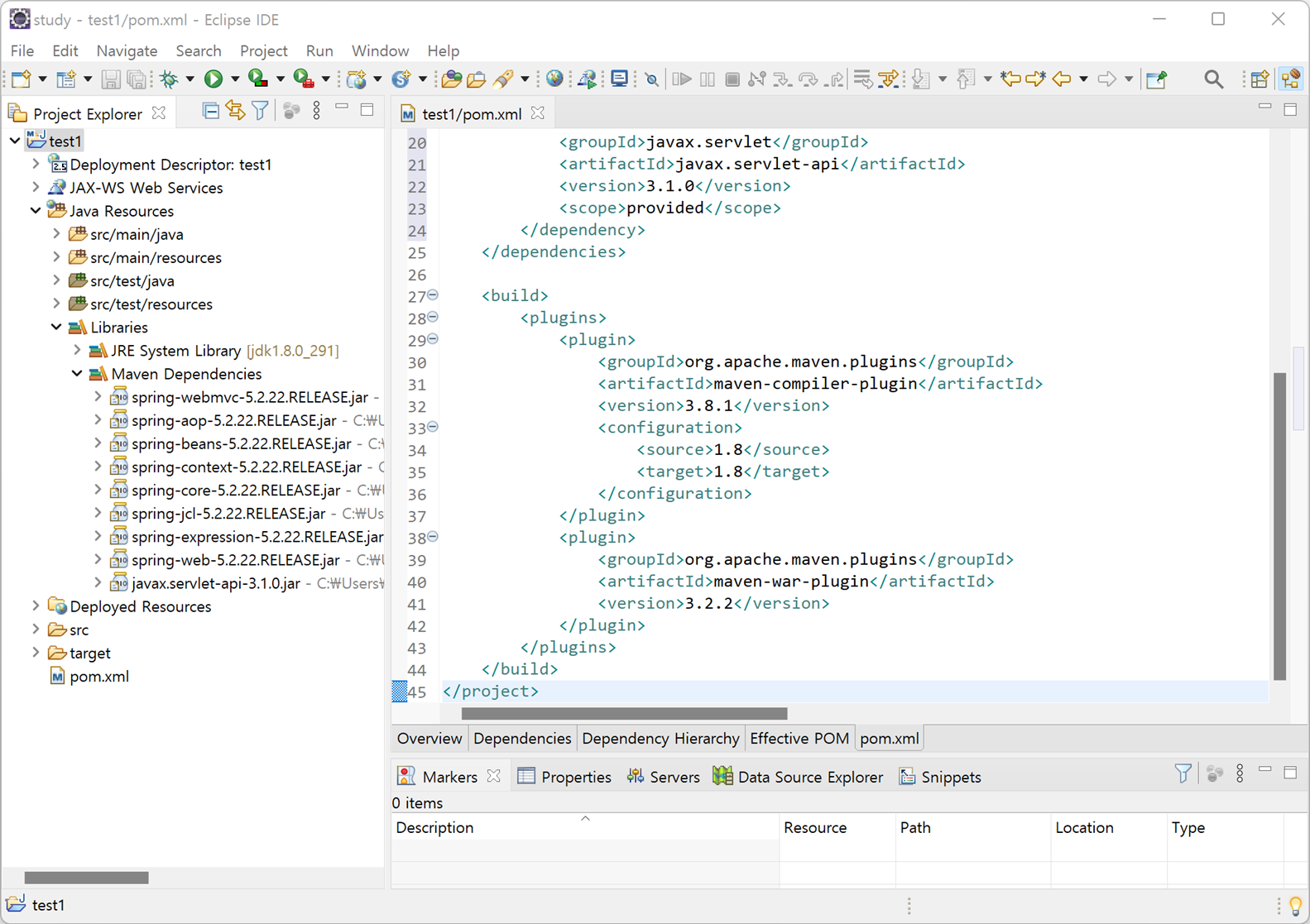Click the Open Perspective icon
The height and width of the screenshot is (924, 1310).
1260,79
